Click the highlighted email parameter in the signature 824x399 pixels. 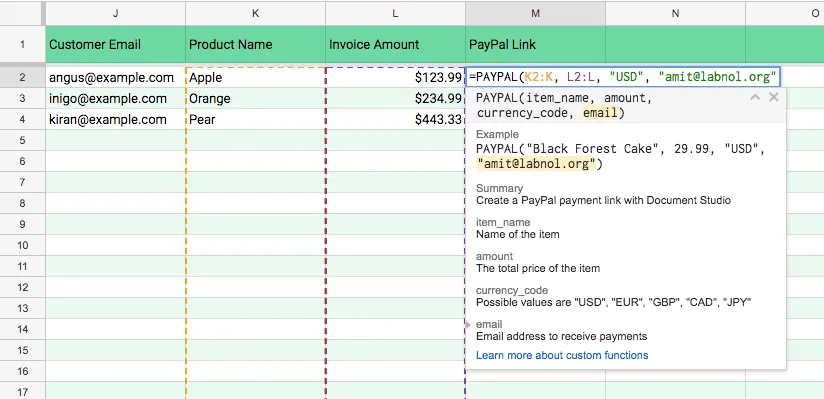599,113
